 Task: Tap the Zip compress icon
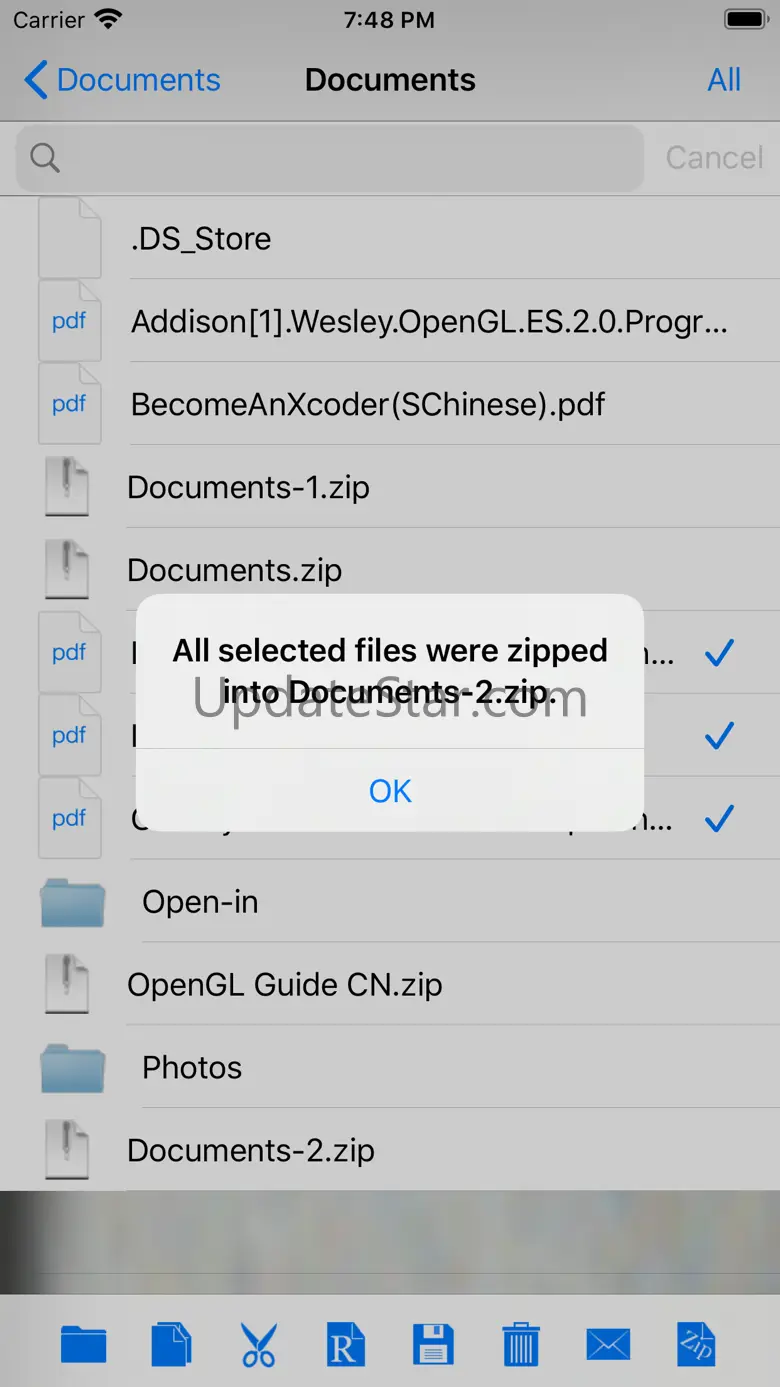(x=696, y=1344)
